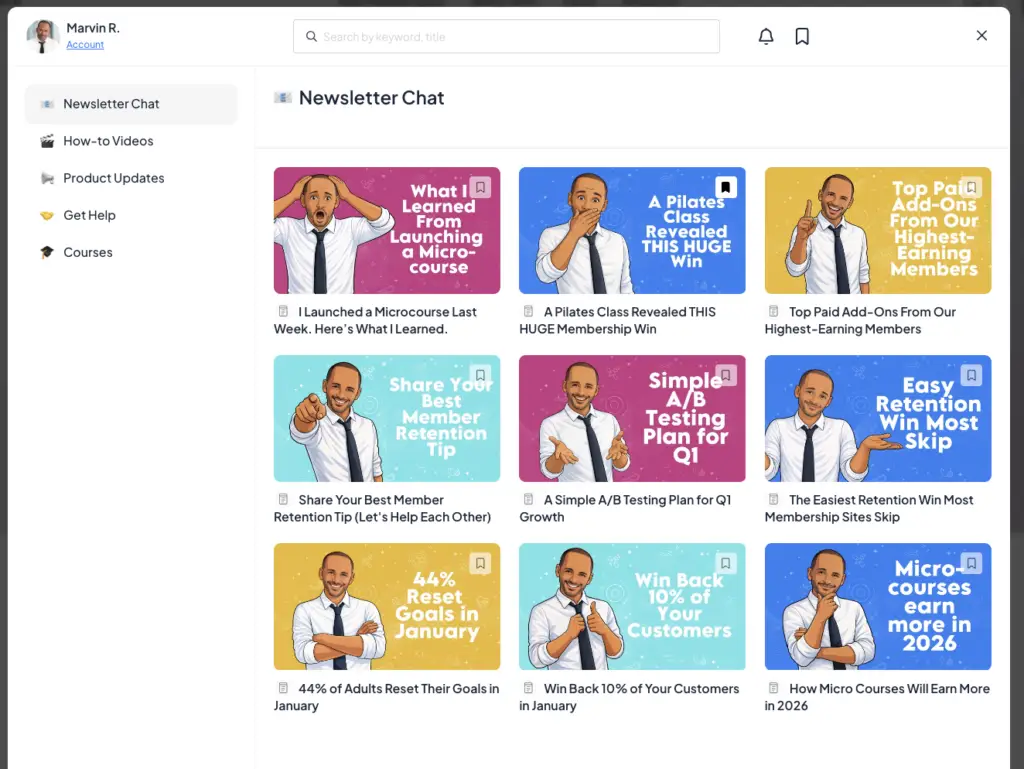Click the Get Help handshake icon

point(47,215)
